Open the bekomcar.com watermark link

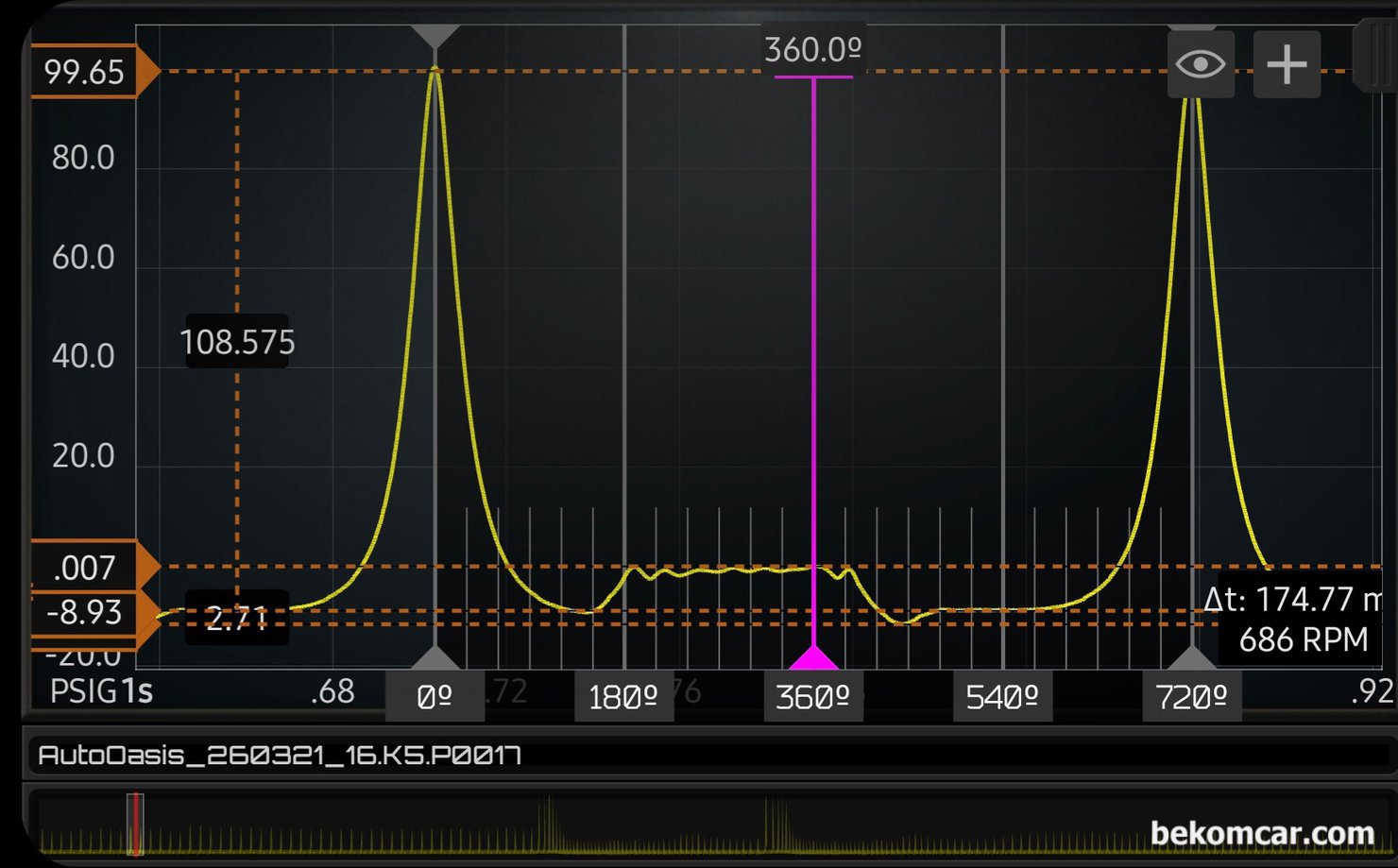(1262, 833)
